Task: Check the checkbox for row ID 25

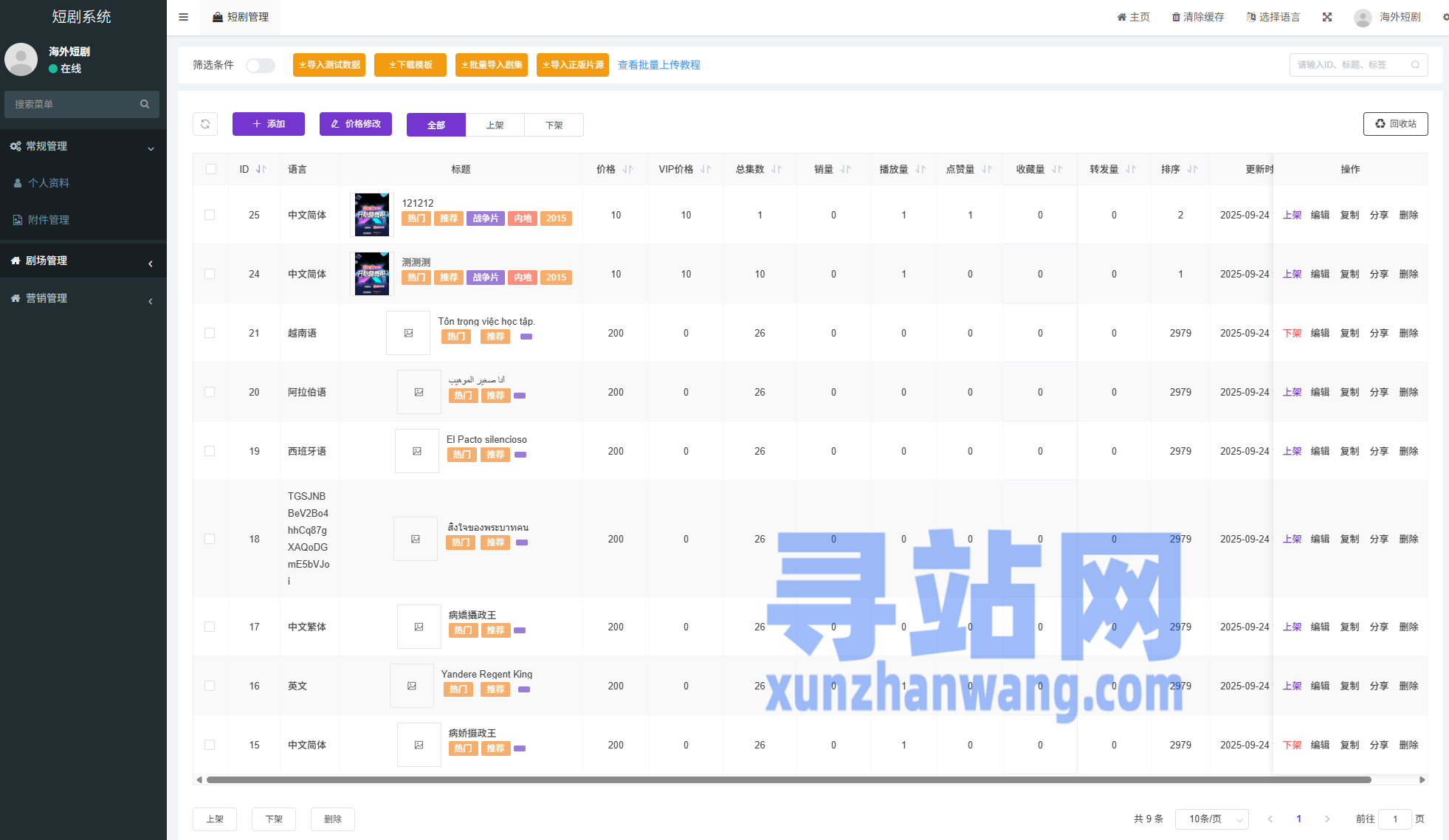Action: tap(210, 215)
